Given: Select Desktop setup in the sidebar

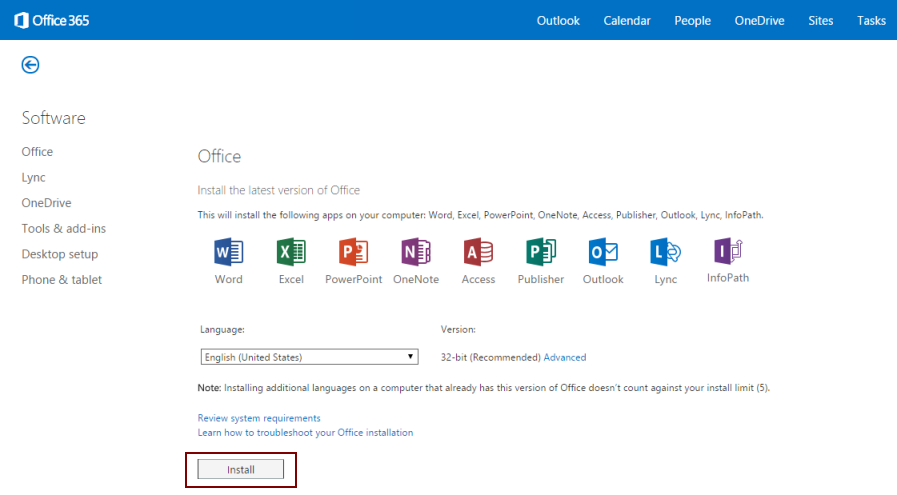Looking at the screenshot, I should (x=59, y=254).
